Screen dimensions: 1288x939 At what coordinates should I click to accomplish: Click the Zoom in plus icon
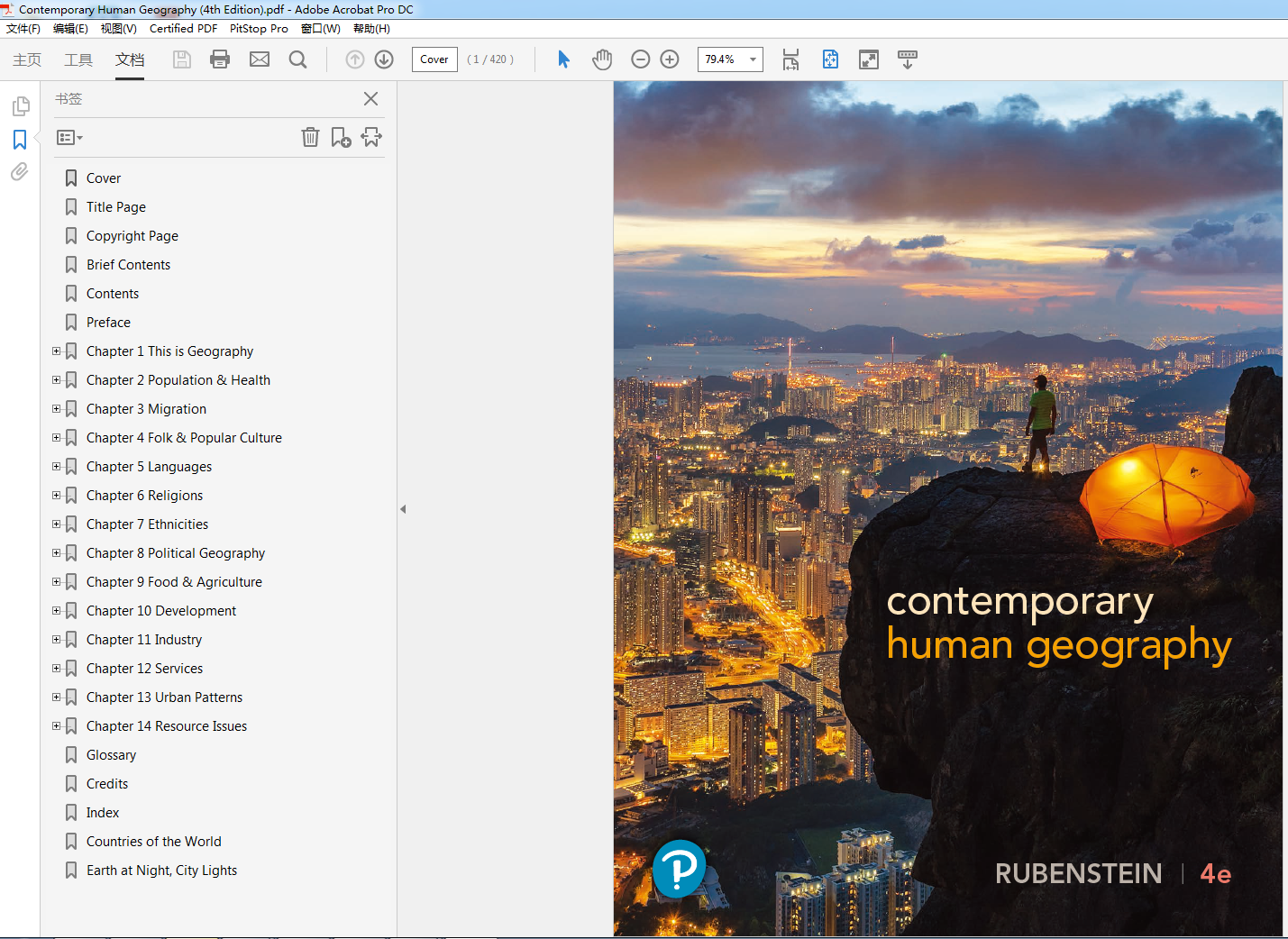[x=670, y=59]
